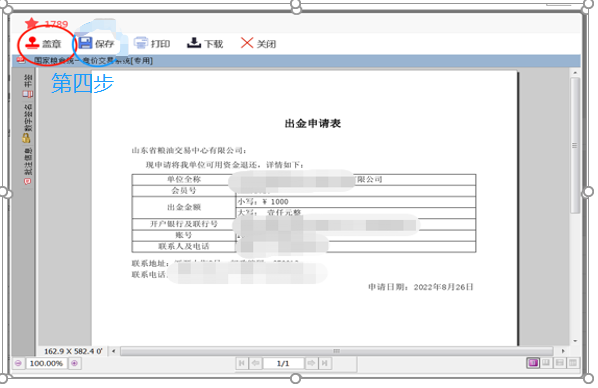Viewport: 598px width, 388px height.
Task: Switch to the rightmost page layout mode
Action: (x=573, y=363)
